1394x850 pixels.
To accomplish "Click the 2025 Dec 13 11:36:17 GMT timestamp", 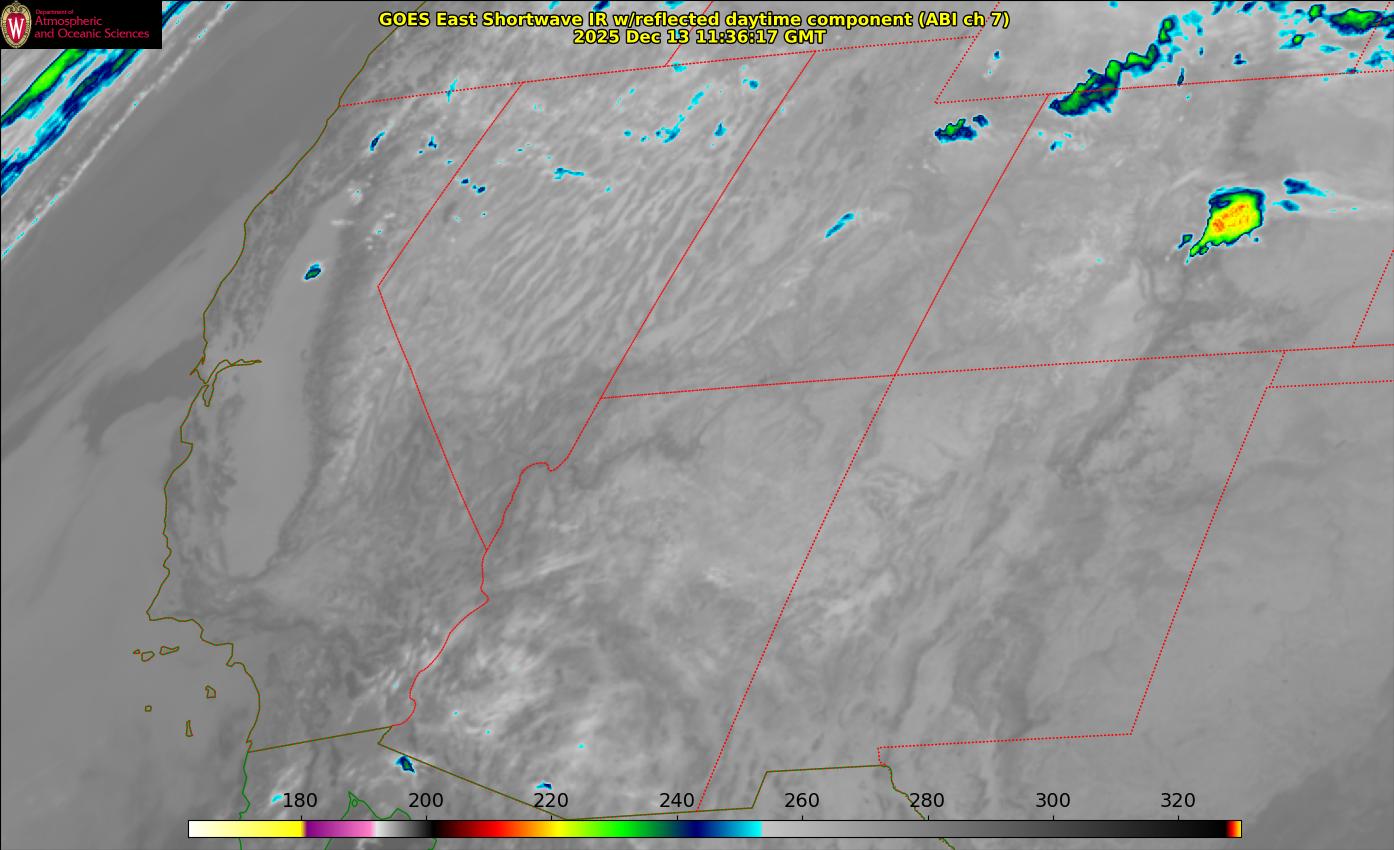I will (x=699, y=37).
